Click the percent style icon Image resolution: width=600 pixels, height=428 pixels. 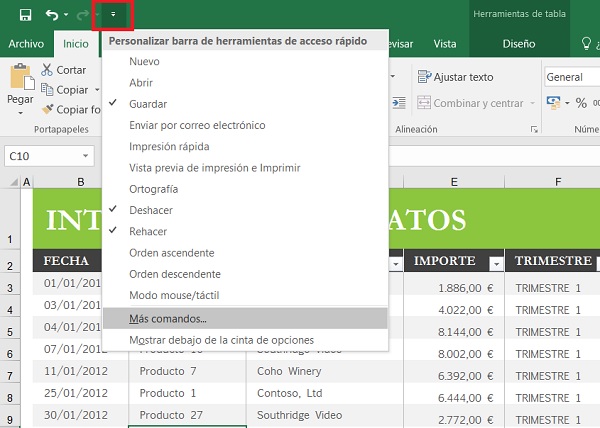tap(581, 103)
